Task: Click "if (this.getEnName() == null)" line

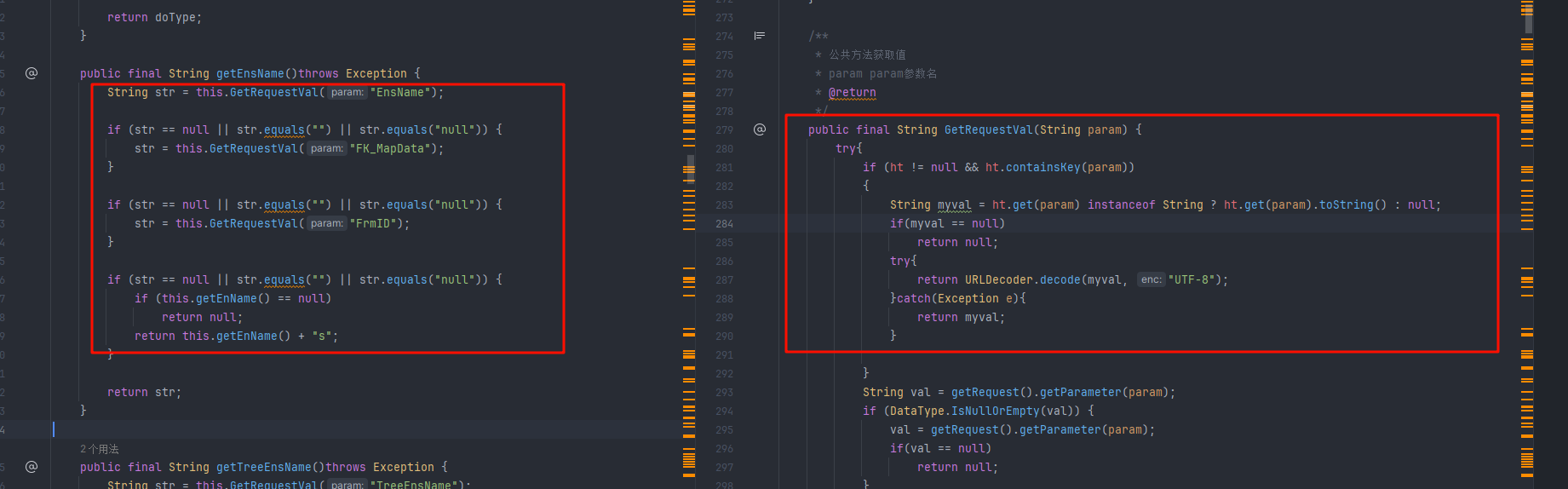Action: pos(233,298)
